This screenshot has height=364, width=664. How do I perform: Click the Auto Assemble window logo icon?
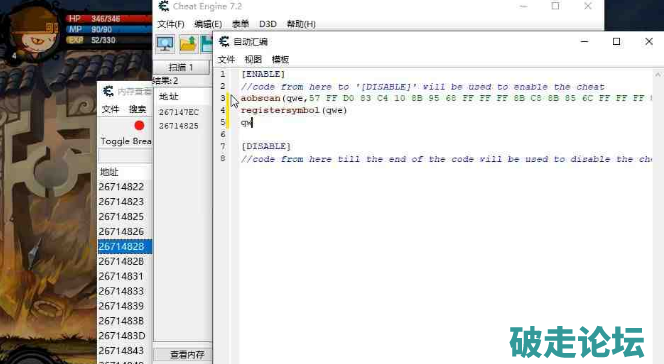point(224,41)
